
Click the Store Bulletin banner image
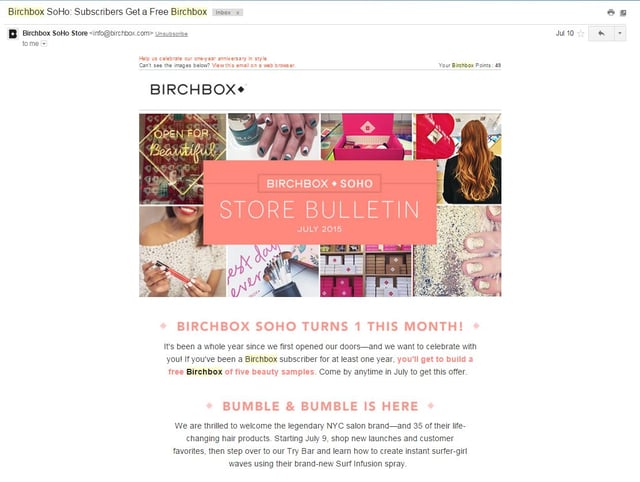coord(320,203)
